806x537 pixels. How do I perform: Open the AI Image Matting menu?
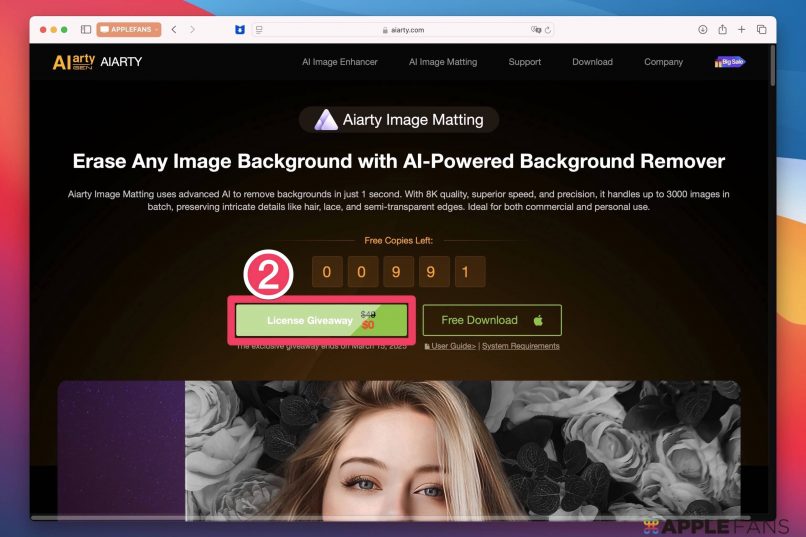443,62
